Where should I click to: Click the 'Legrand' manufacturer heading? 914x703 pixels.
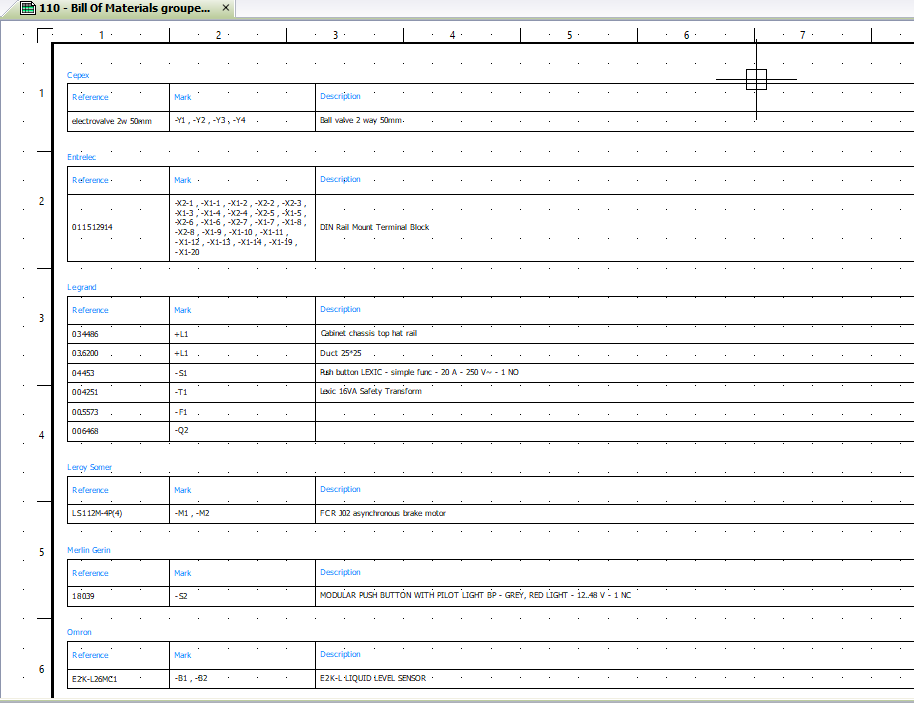(82, 287)
